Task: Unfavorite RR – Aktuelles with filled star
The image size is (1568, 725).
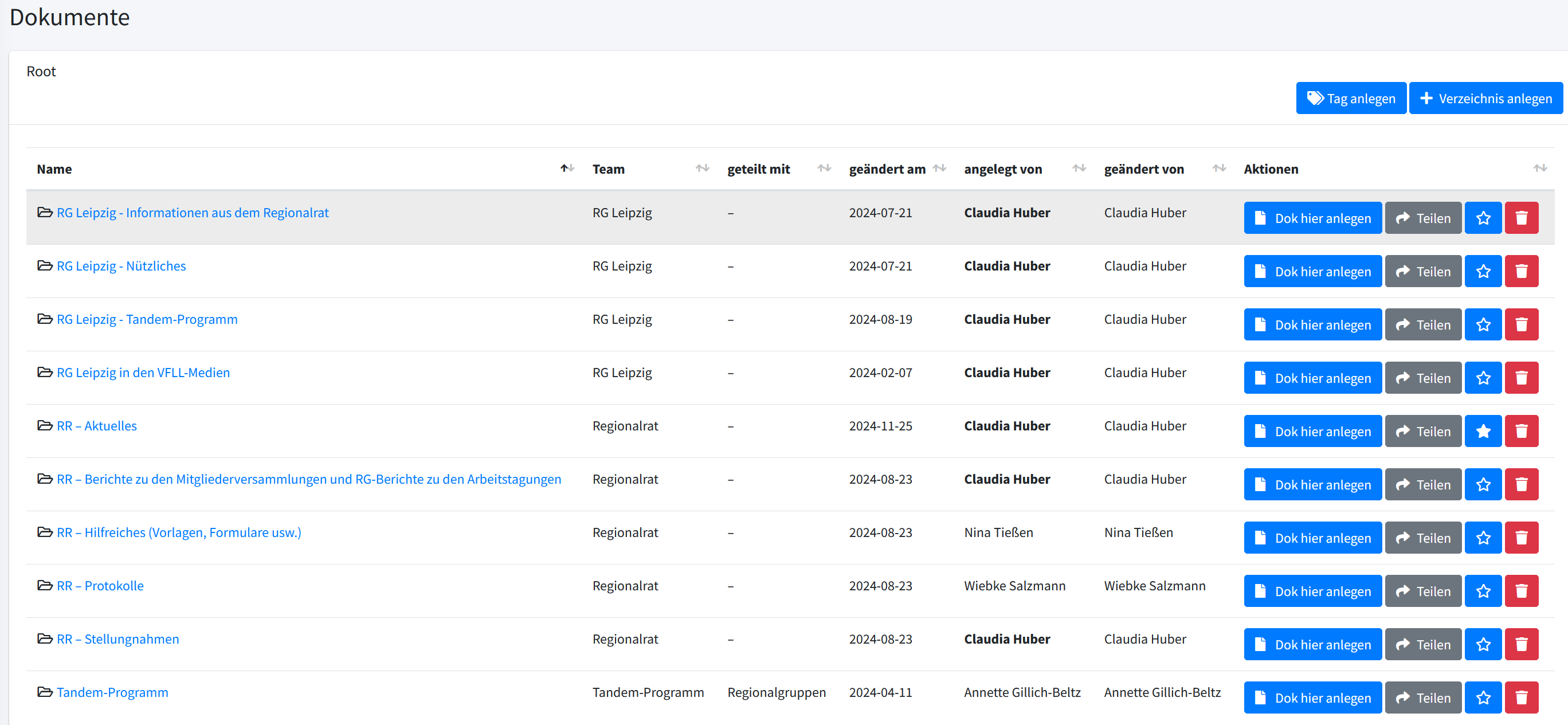Action: pyautogui.click(x=1483, y=431)
